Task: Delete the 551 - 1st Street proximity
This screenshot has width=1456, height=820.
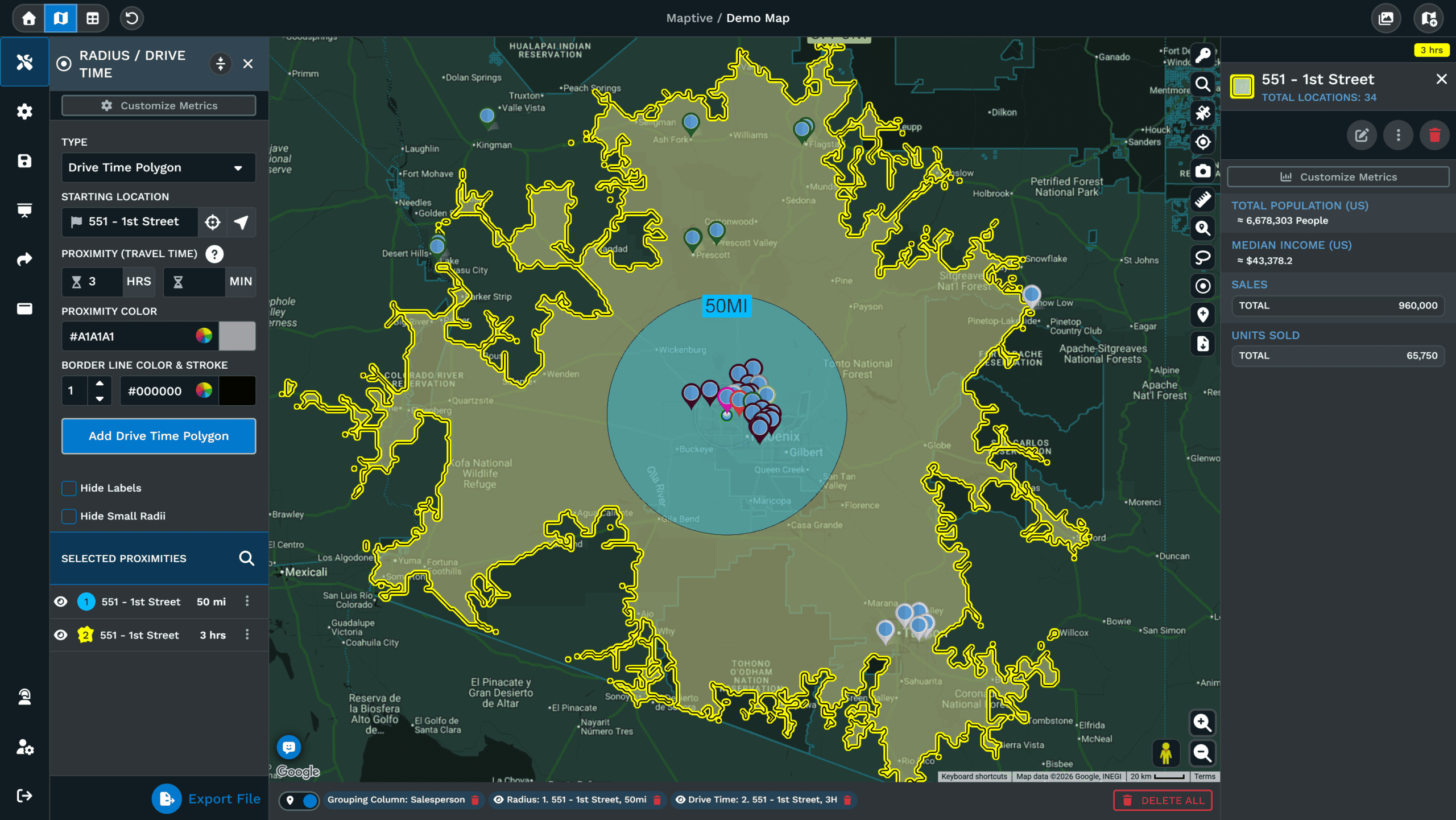Action: coord(1434,135)
